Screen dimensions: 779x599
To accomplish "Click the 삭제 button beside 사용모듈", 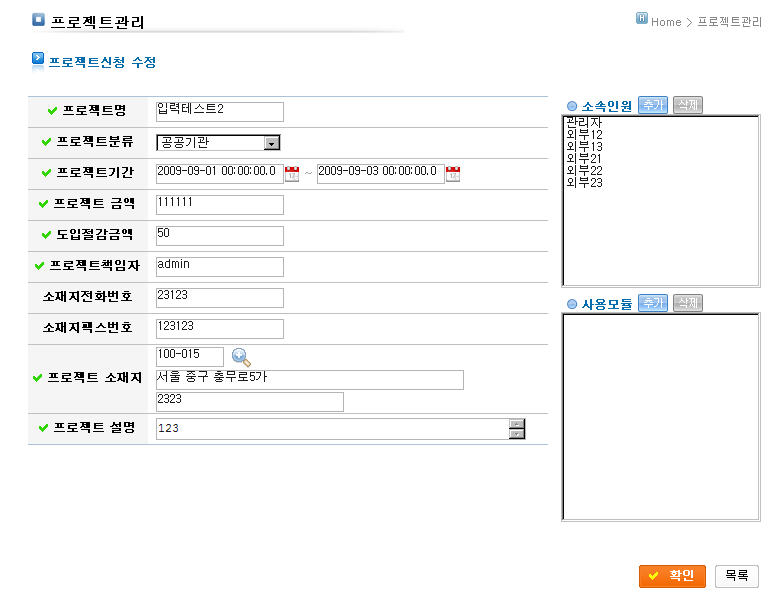I will tap(687, 303).
